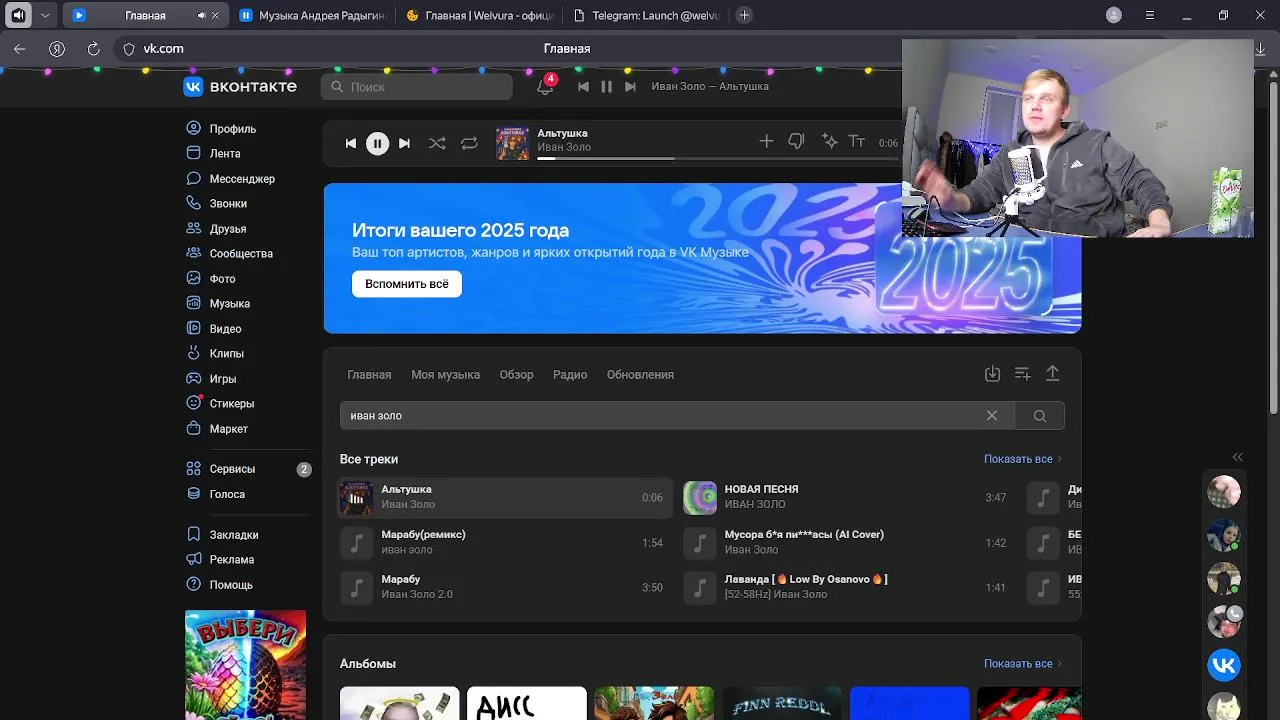Open the Альтушка album cover in player

(513, 143)
